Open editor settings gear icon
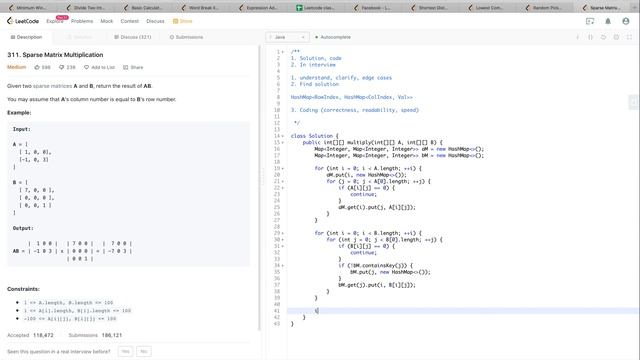 pos(616,37)
